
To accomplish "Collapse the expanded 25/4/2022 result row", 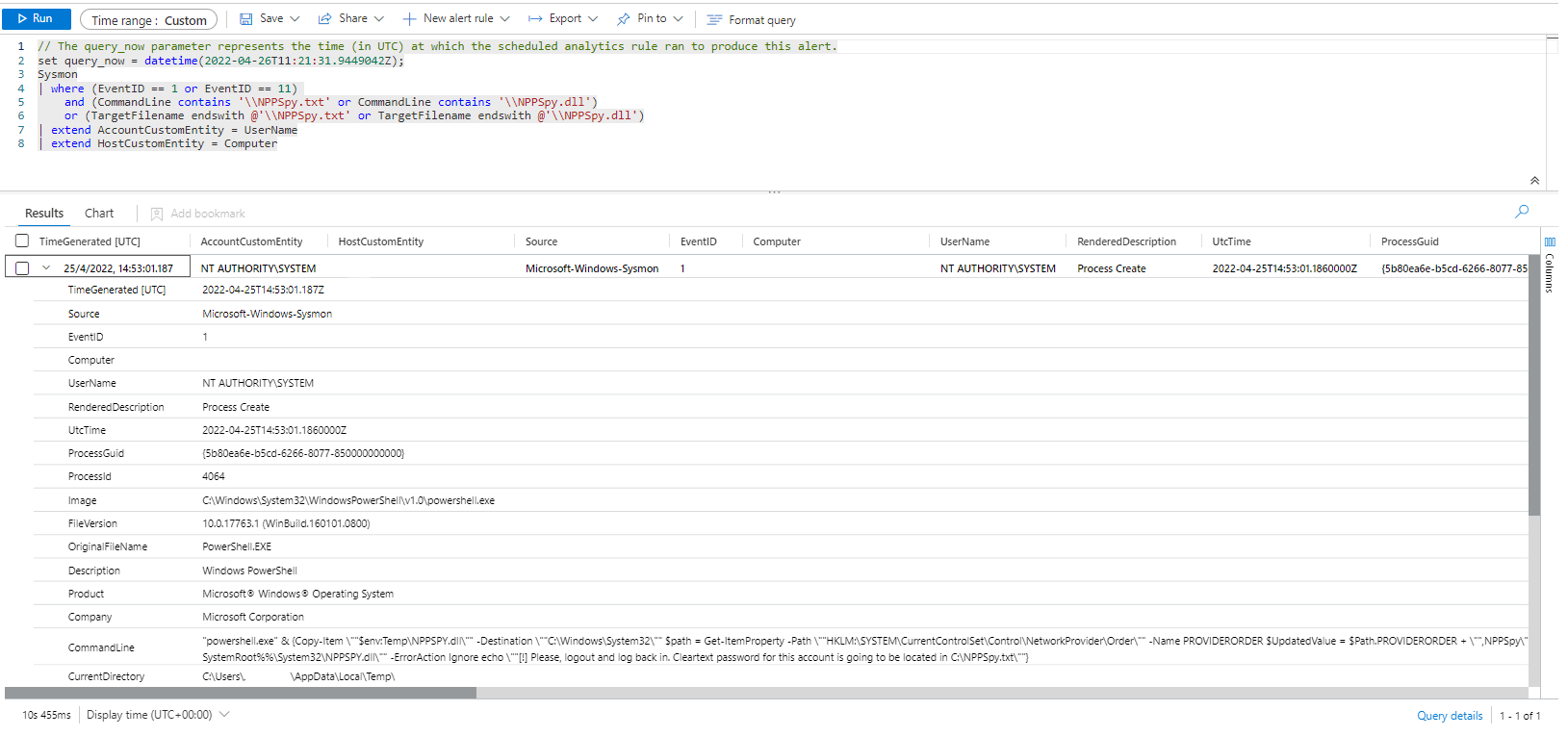I will point(46,268).
